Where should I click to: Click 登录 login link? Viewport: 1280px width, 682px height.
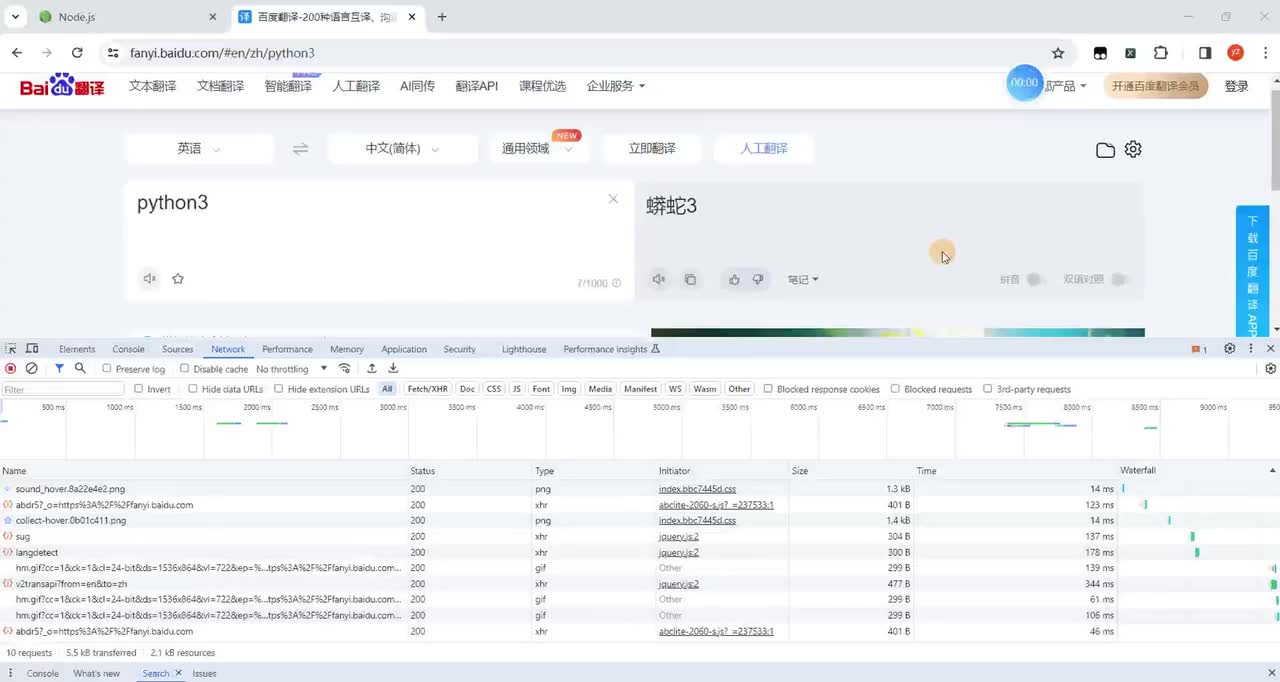(1237, 86)
